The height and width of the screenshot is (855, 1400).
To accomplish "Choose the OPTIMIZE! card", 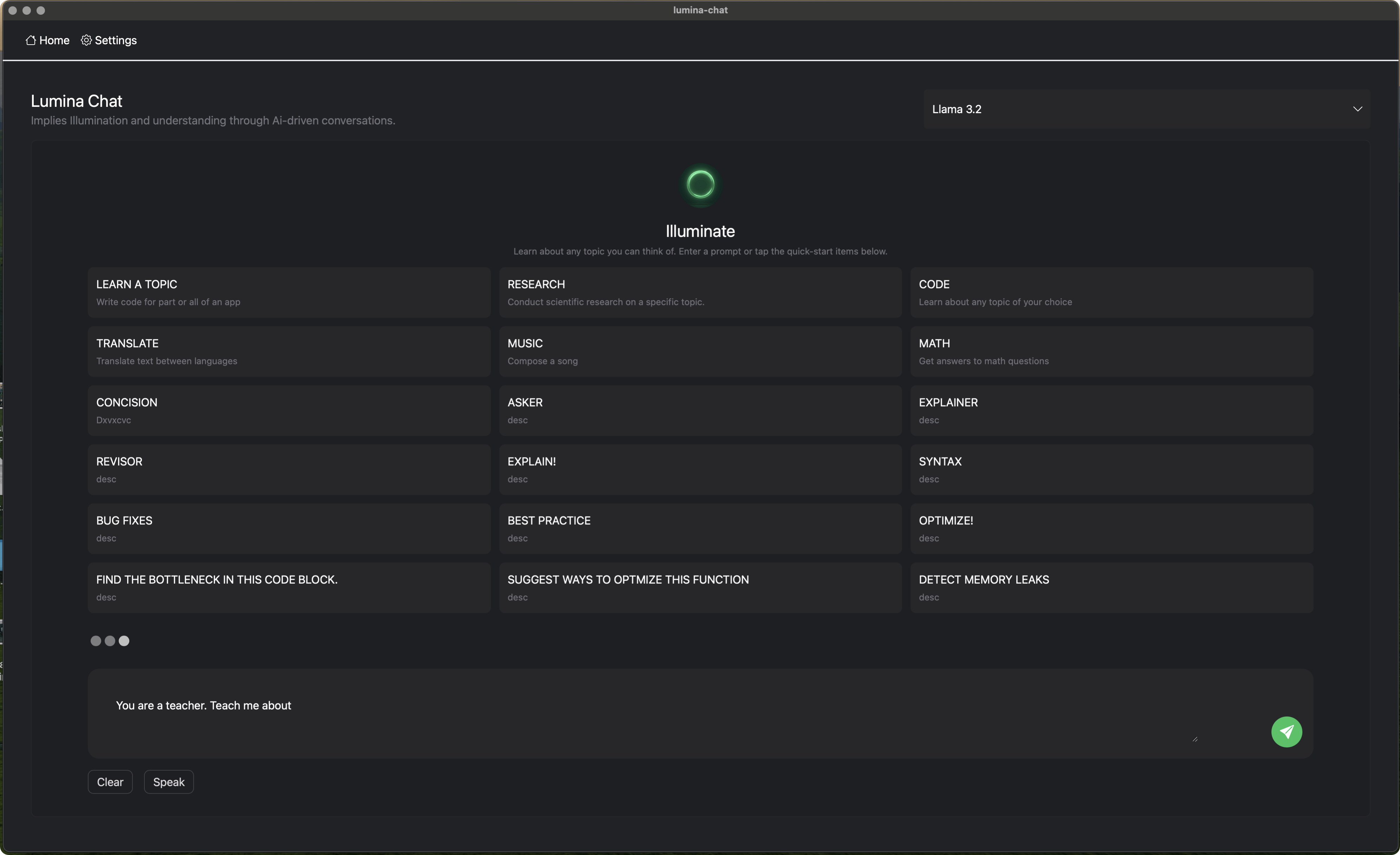I will click(x=1111, y=529).
